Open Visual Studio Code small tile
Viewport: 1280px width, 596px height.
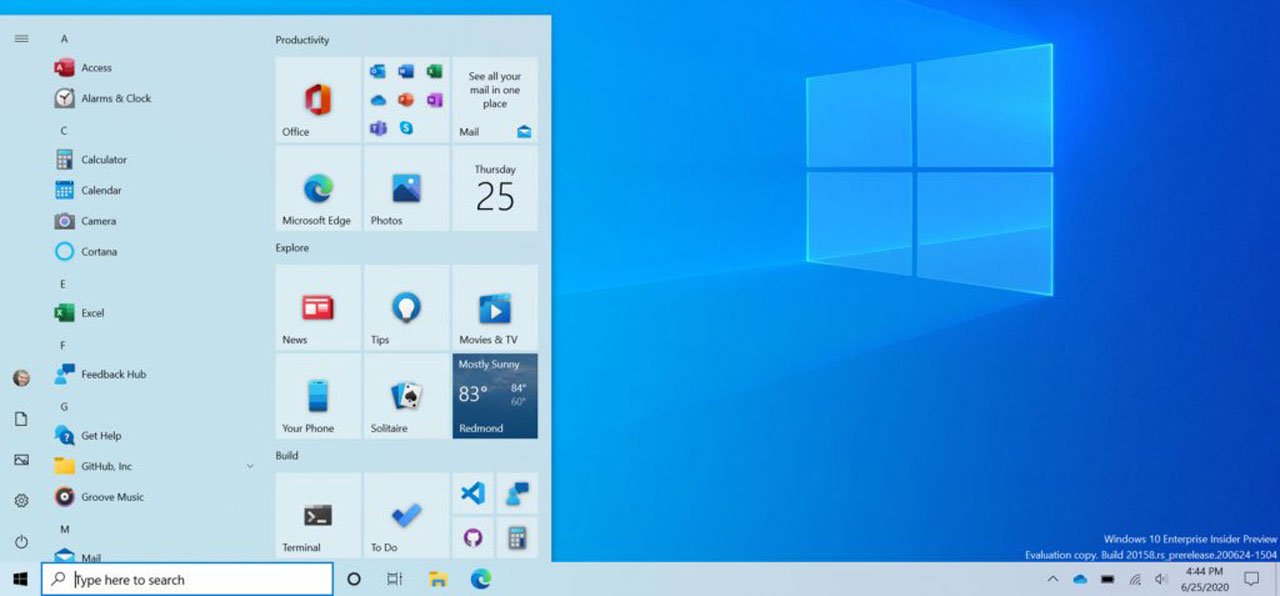473,493
